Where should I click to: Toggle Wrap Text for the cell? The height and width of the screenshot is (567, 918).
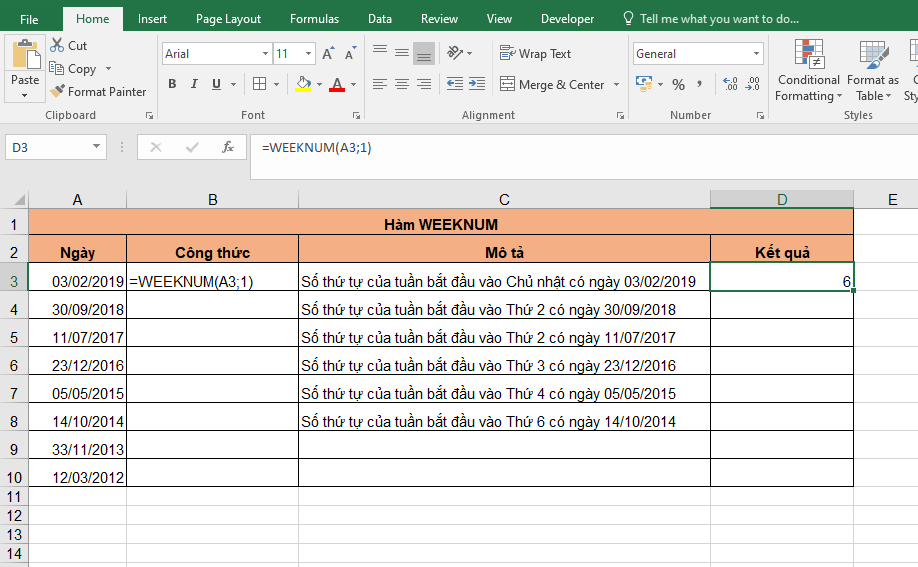(535, 54)
